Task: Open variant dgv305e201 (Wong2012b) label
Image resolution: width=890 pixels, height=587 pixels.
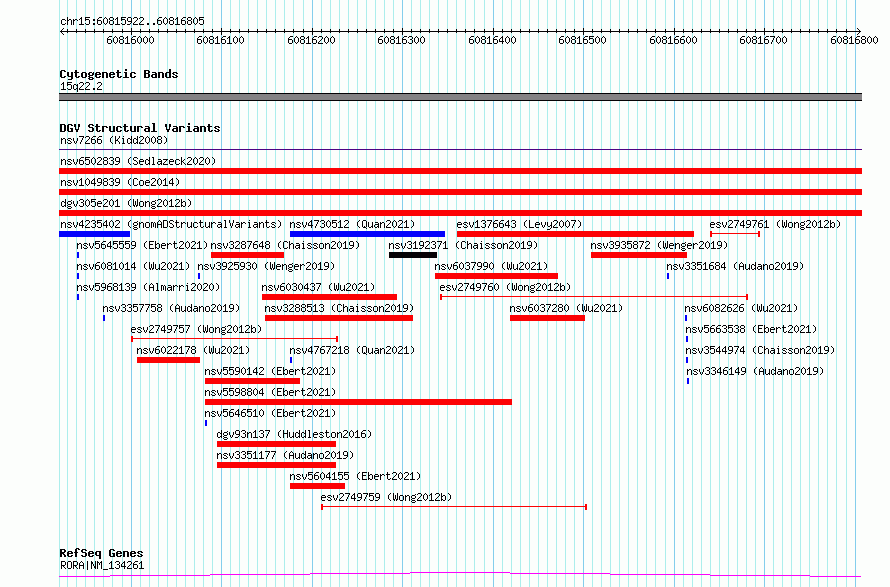Action: click(126, 203)
